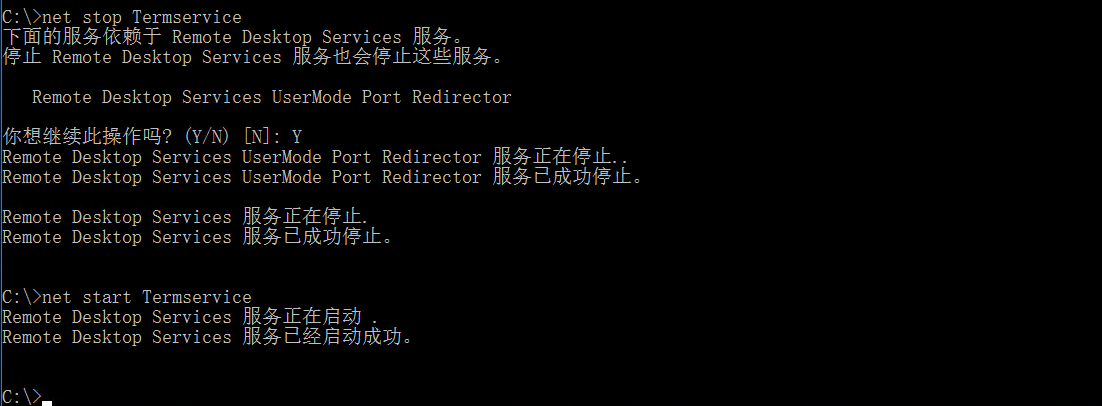Click the line starting with 下面的服务依赖于
Screen dimensions: 1102x406
point(232,37)
